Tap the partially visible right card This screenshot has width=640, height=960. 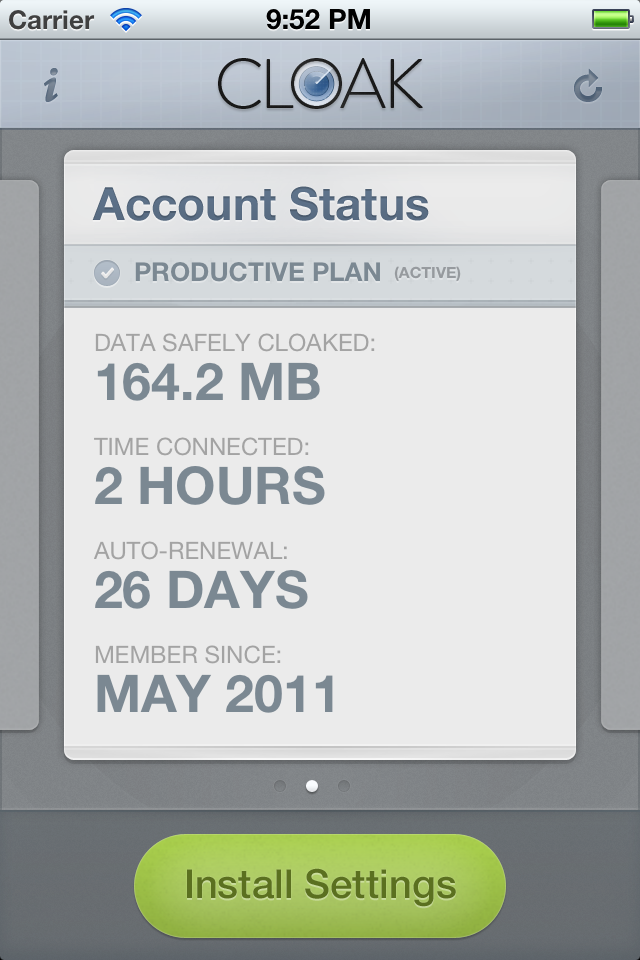[x=620, y=455]
